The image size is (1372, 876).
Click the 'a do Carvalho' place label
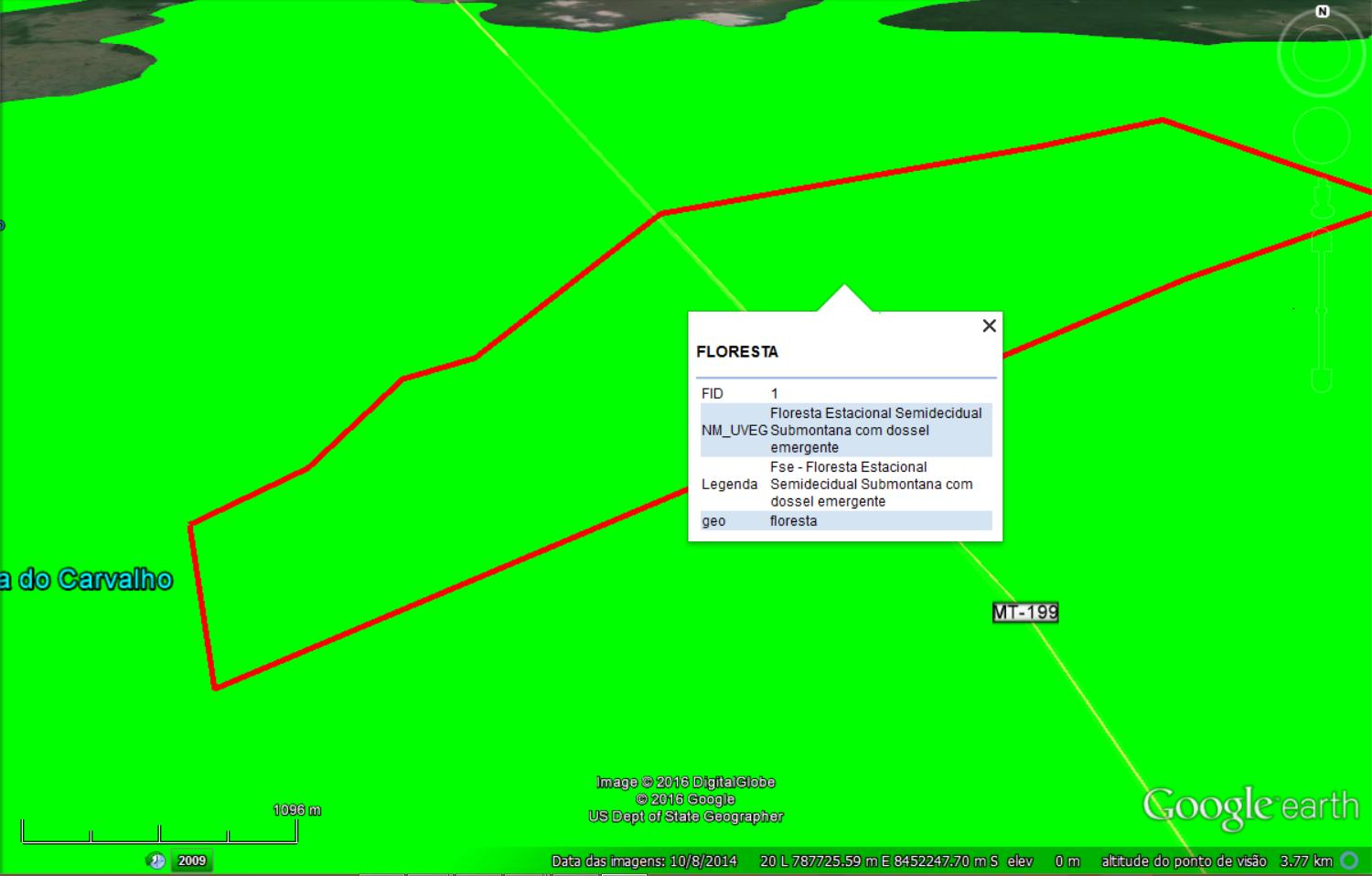[x=86, y=579]
